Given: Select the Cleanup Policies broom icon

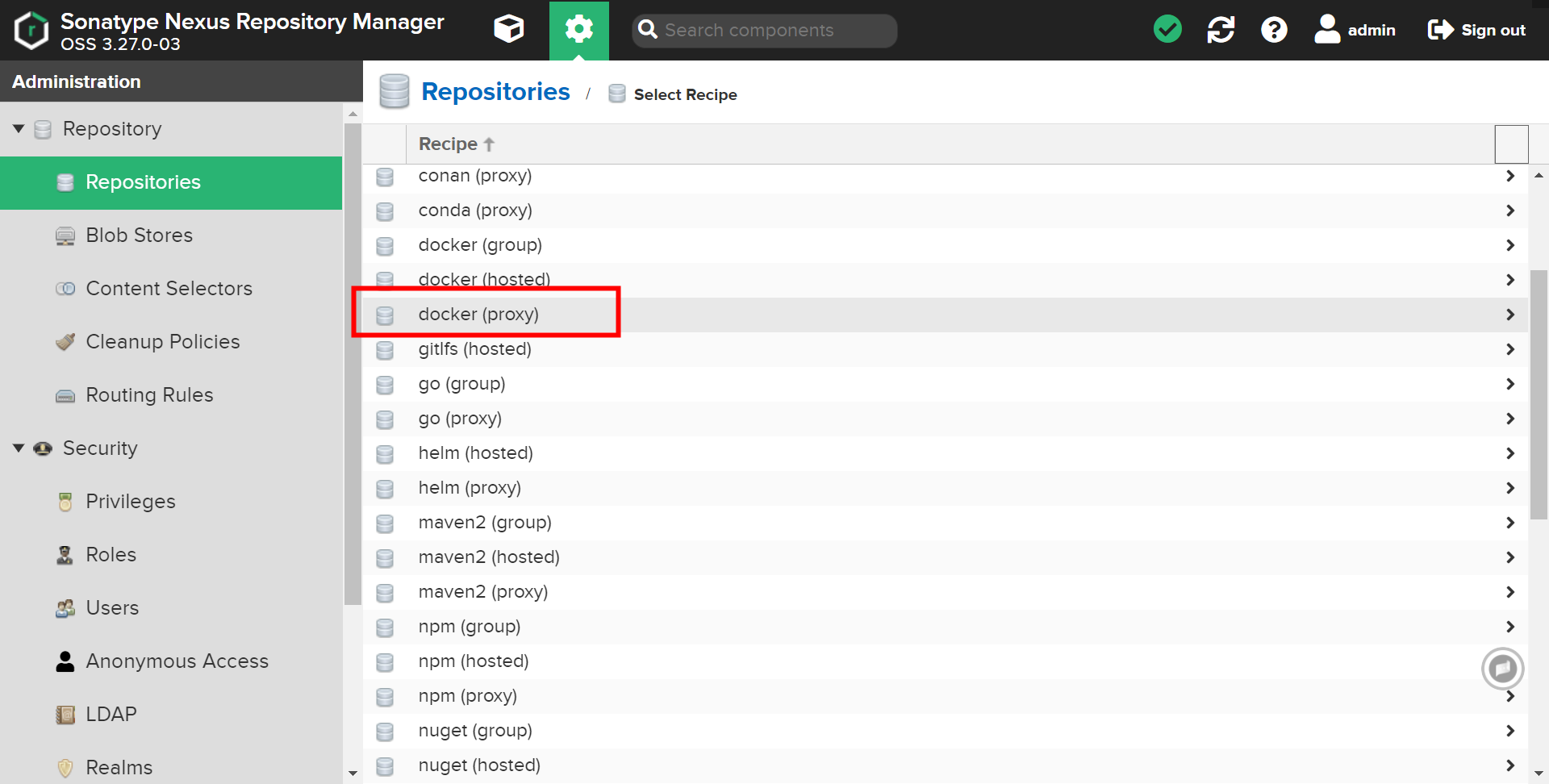Looking at the screenshot, I should click(65, 341).
